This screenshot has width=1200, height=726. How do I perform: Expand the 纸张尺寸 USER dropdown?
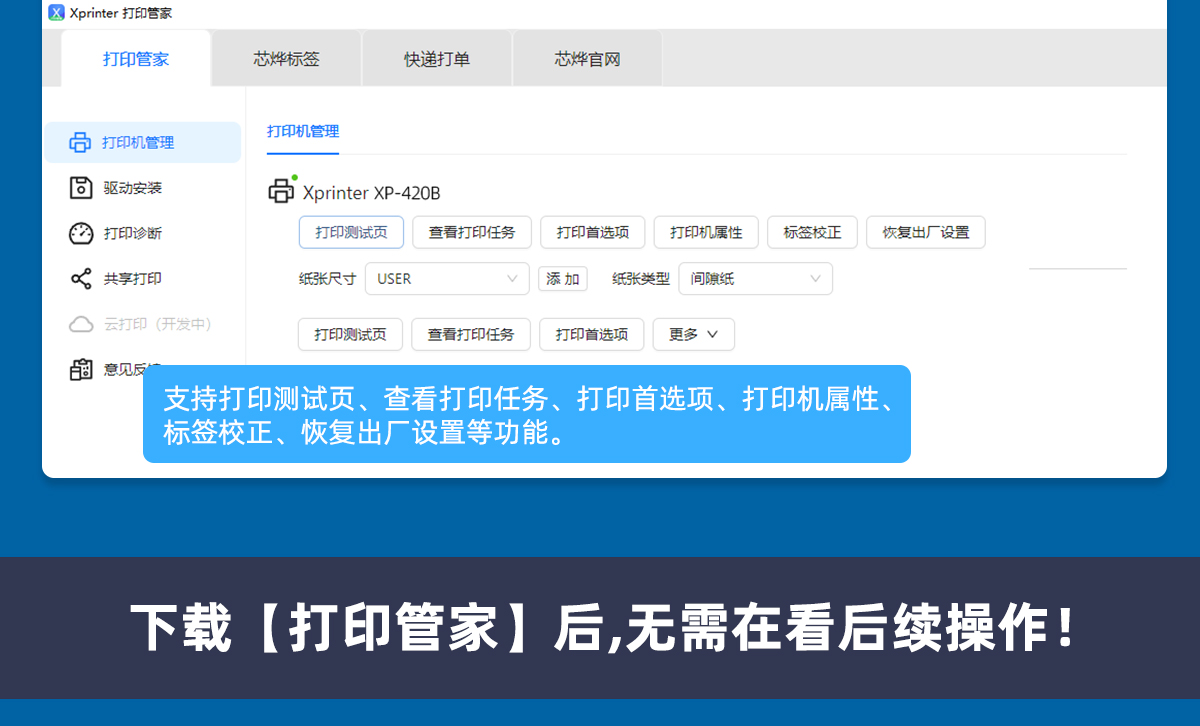(x=447, y=279)
